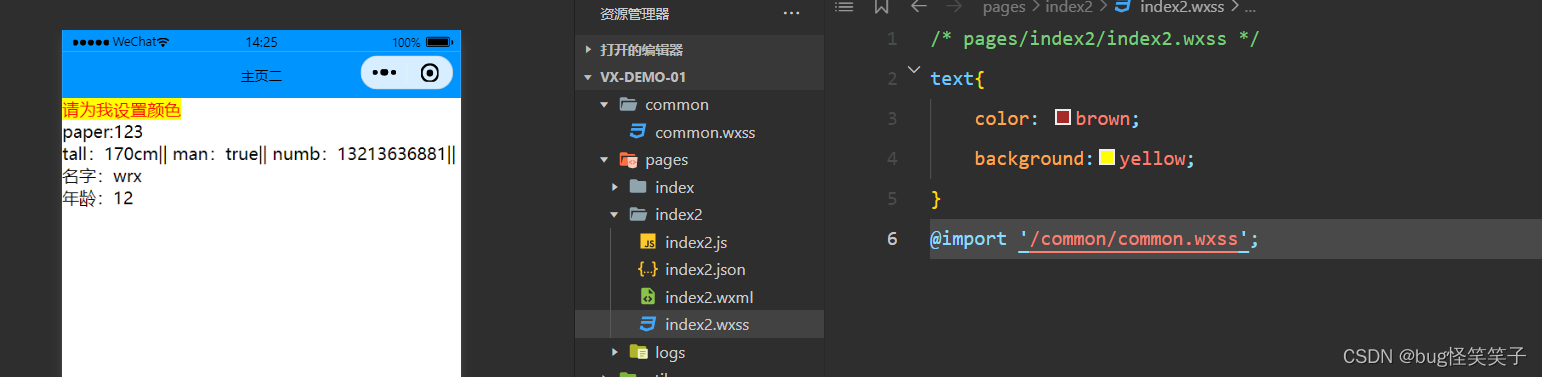Open the /common/common.wxss import link
The image size is (1542, 377).
click(x=1135, y=239)
